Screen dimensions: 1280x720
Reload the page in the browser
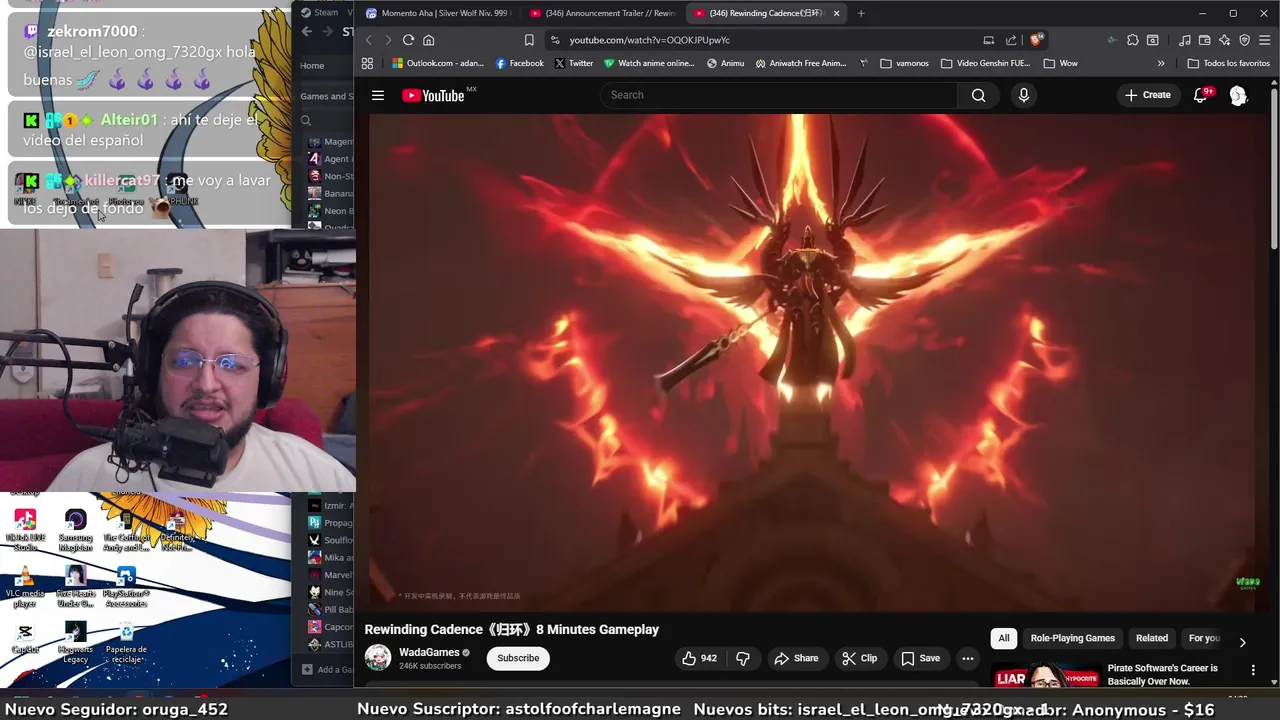click(408, 40)
